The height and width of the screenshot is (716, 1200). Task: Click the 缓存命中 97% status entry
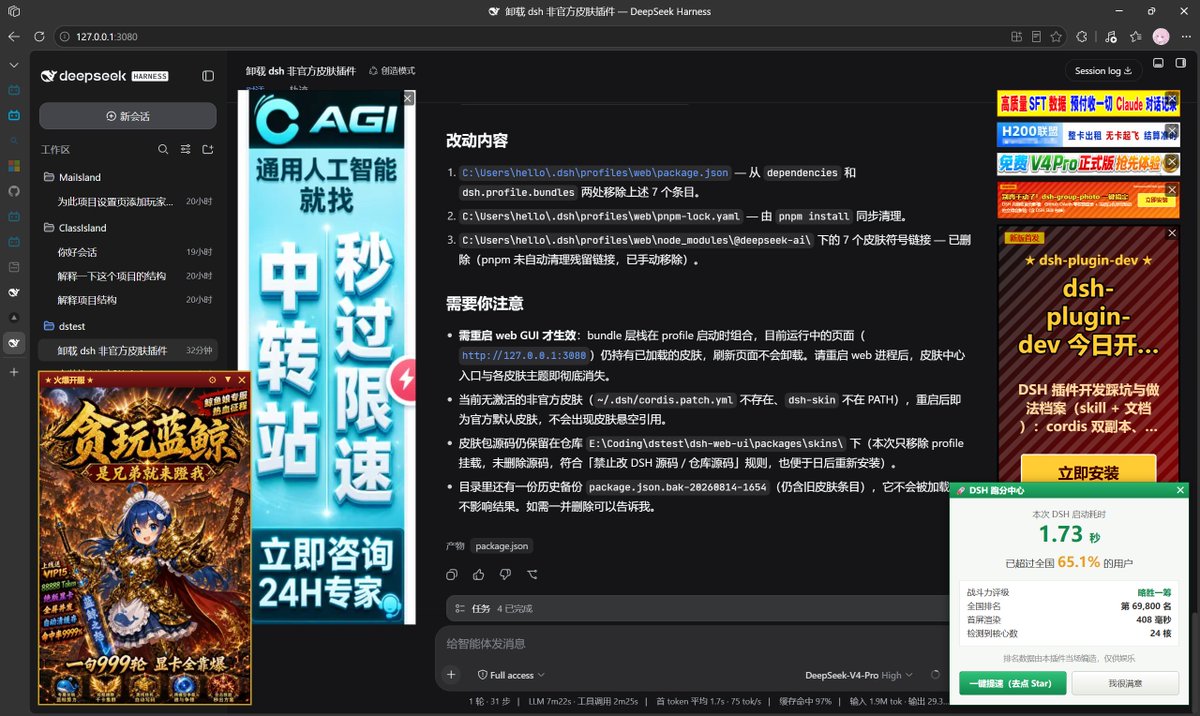click(x=804, y=702)
